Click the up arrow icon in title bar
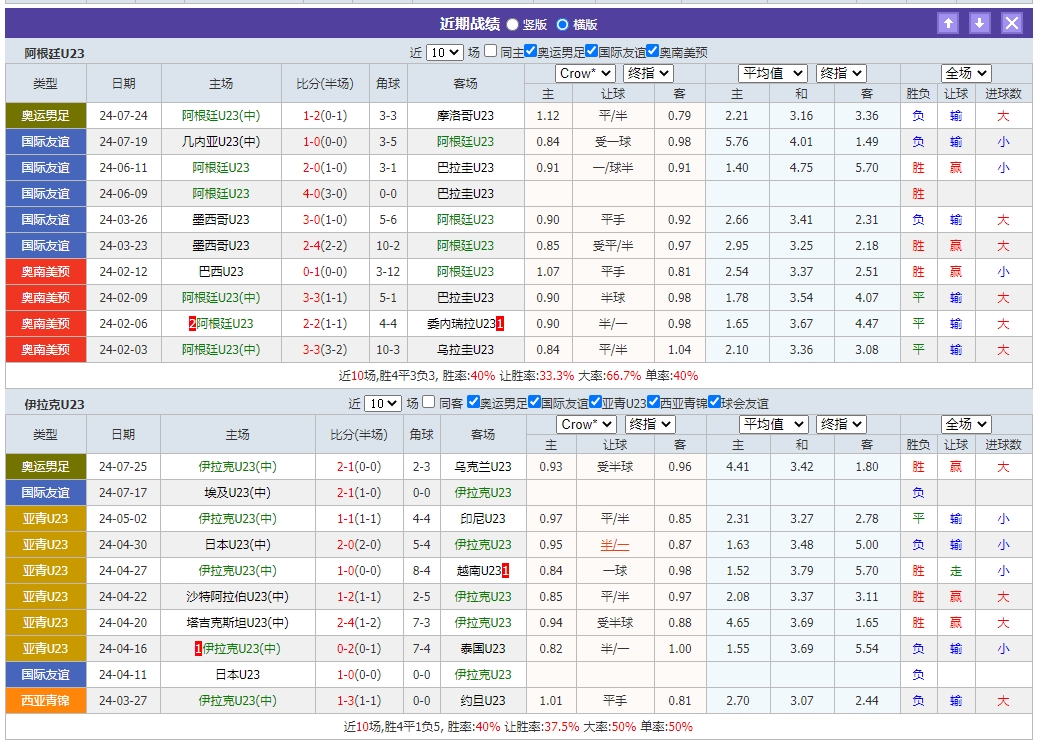Viewport: 1037px width, 743px height. tap(948, 22)
